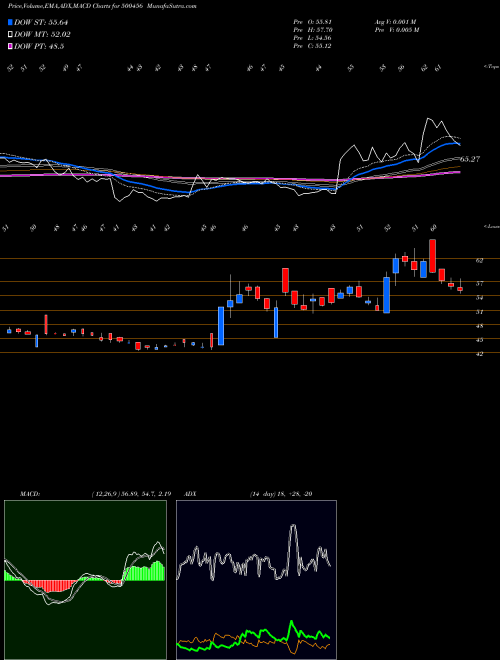Click the blue candle on the 62 line
500x660 pixels.
(x=396, y=266)
